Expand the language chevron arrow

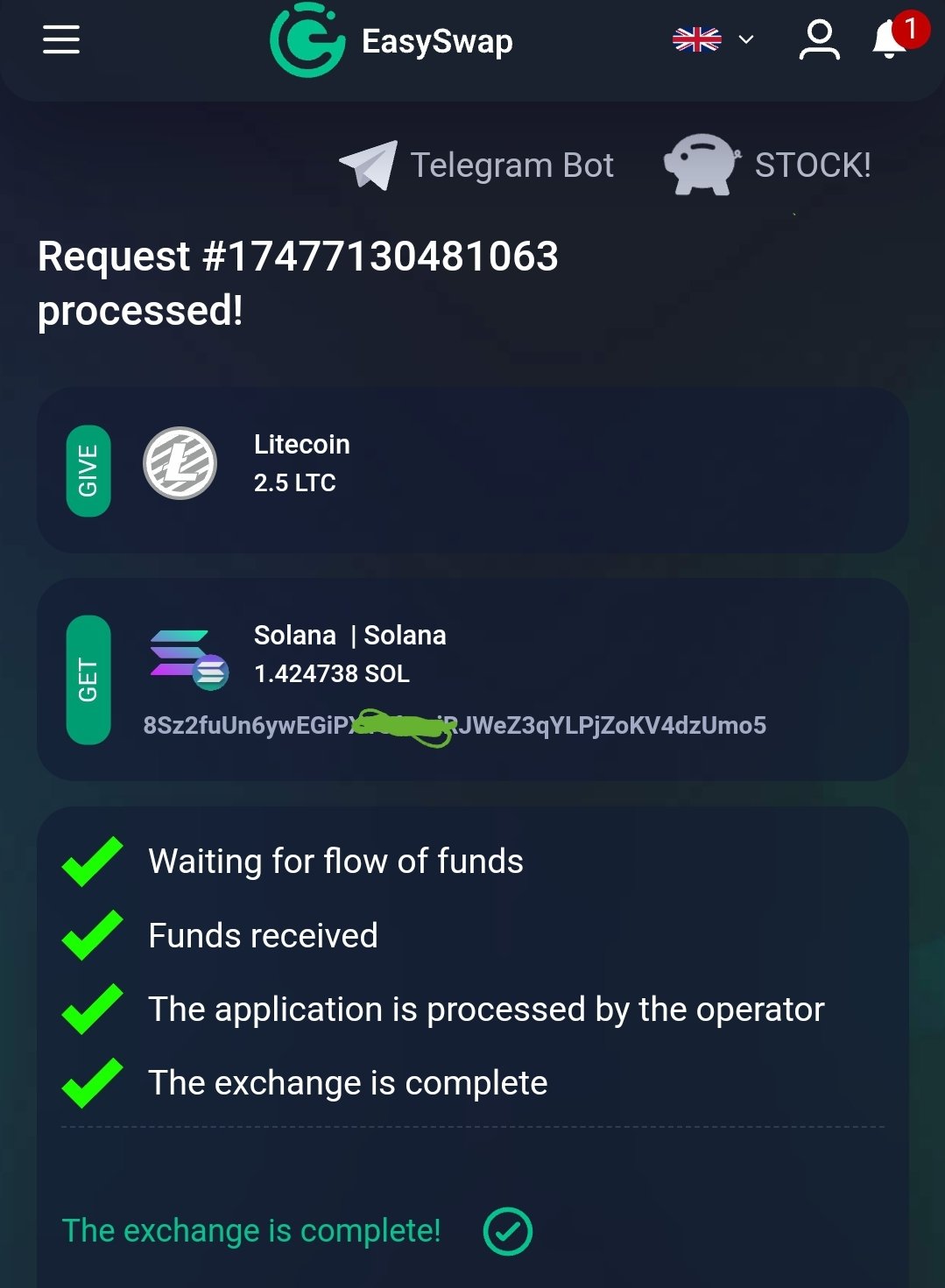[x=746, y=39]
